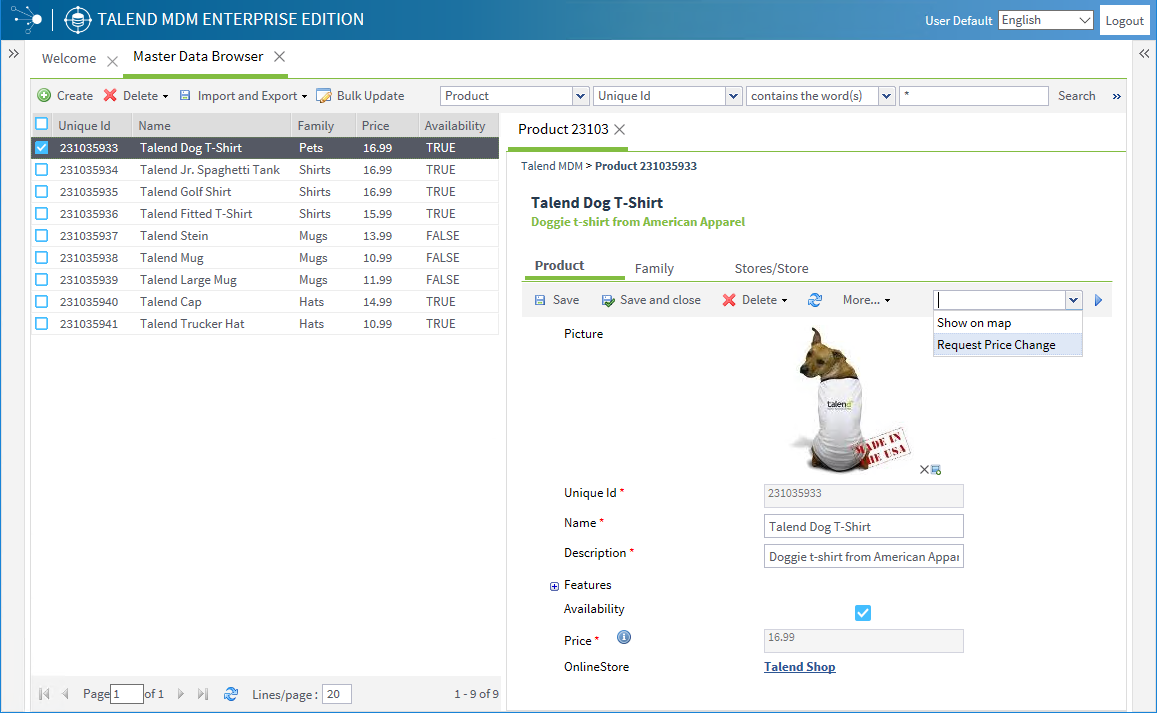Click the Talend MDM breadcrumb
This screenshot has height=713, width=1157.
click(x=552, y=166)
